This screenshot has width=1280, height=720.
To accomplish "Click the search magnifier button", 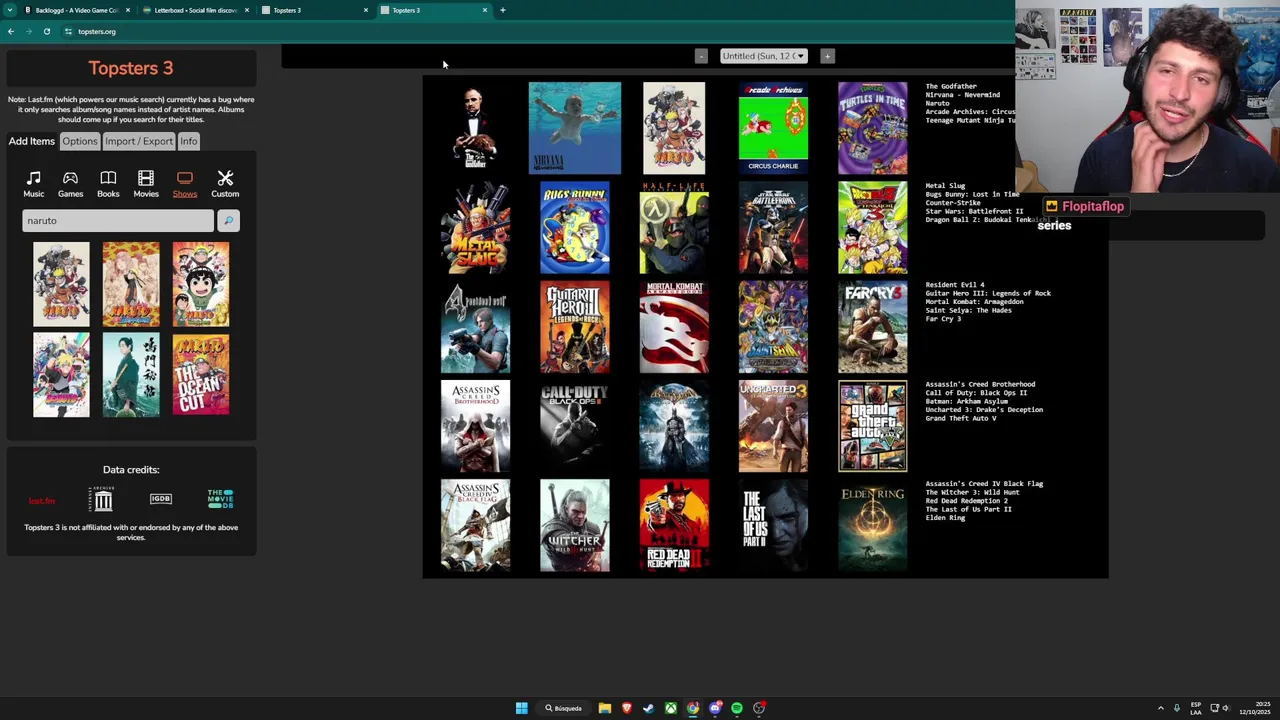I will click(x=228, y=220).
